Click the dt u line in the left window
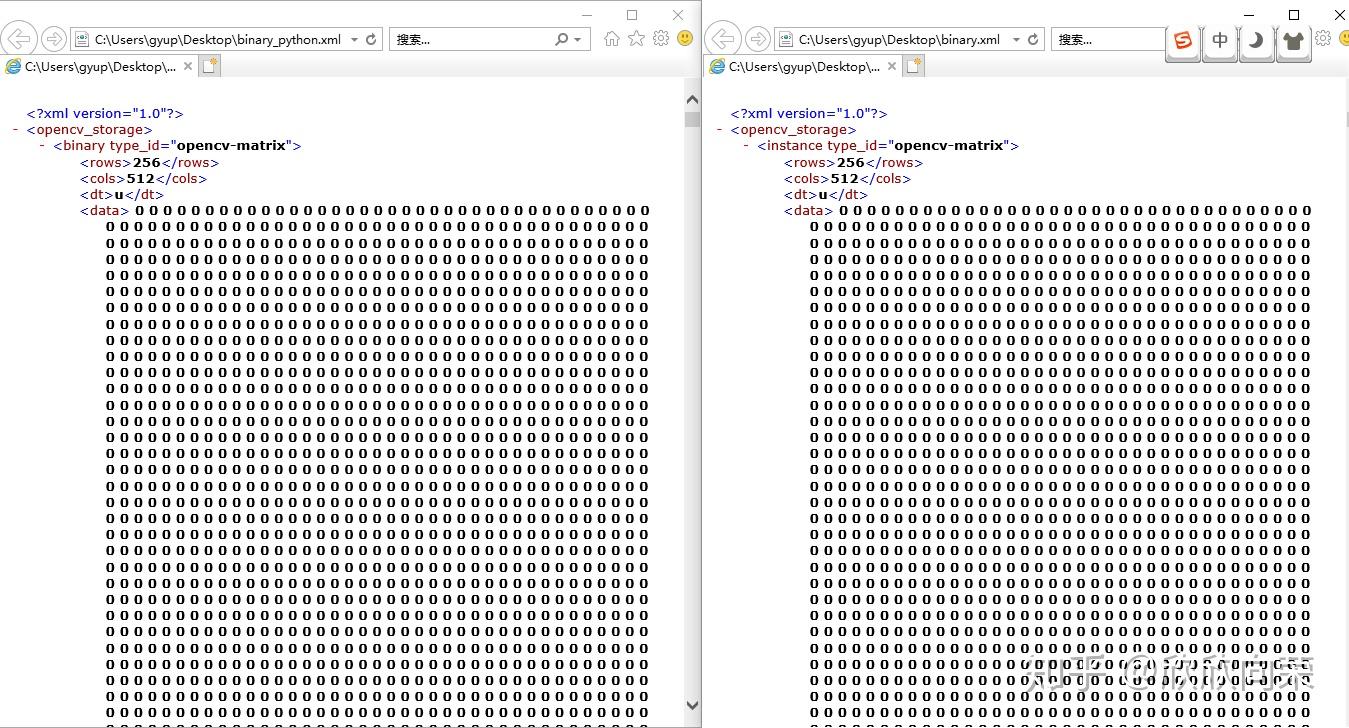The image size is (1349, 728). (122, 195)
